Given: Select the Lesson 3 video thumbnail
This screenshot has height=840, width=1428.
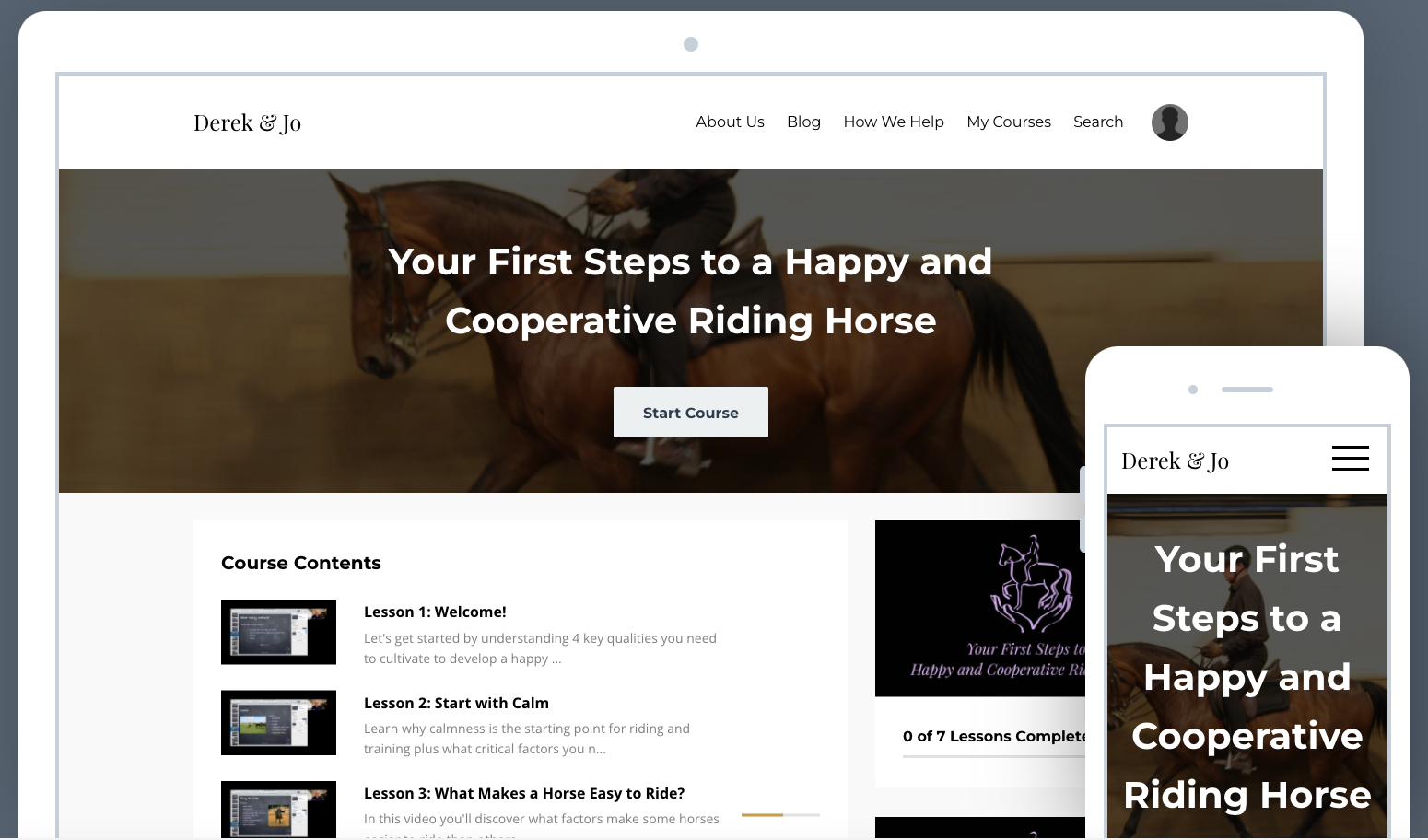Looking at the screenshot, I should tap(278, 810).
